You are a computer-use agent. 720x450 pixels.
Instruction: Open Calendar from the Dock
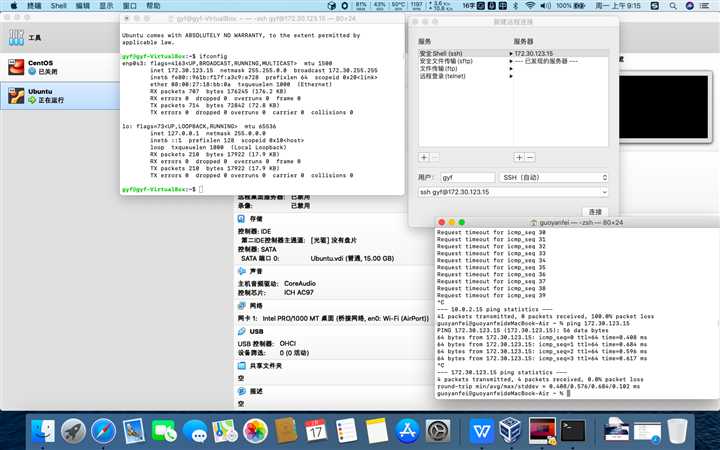pyautogui.click(x=316, y=431)
